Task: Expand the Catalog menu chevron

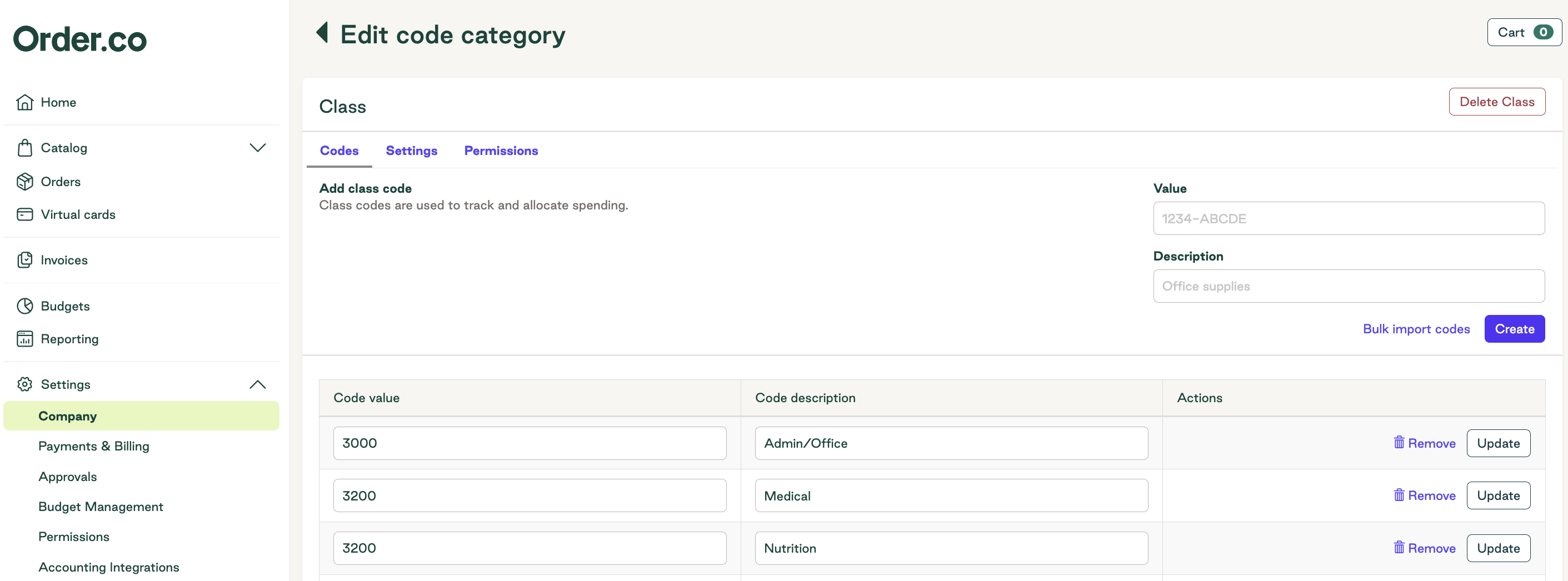Action: point(257,148)
